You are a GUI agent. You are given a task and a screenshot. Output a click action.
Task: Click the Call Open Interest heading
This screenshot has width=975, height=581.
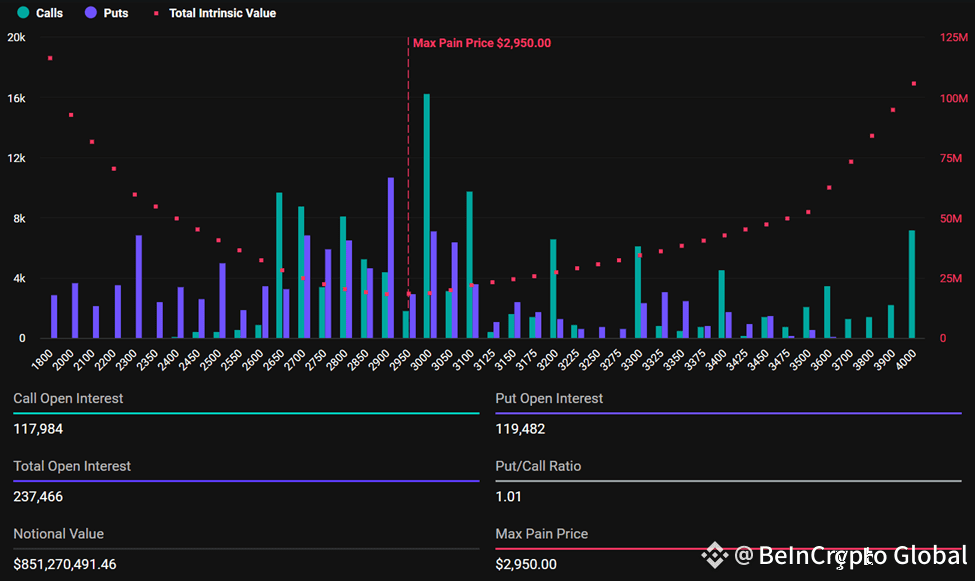pos(68,399)
